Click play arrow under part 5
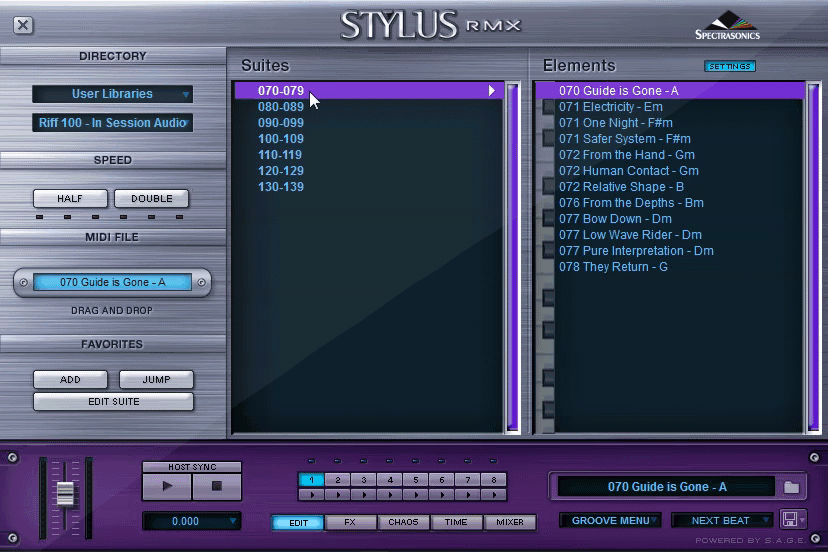The width and height of the screenshot is (828, 552). [x=416, y=495]
